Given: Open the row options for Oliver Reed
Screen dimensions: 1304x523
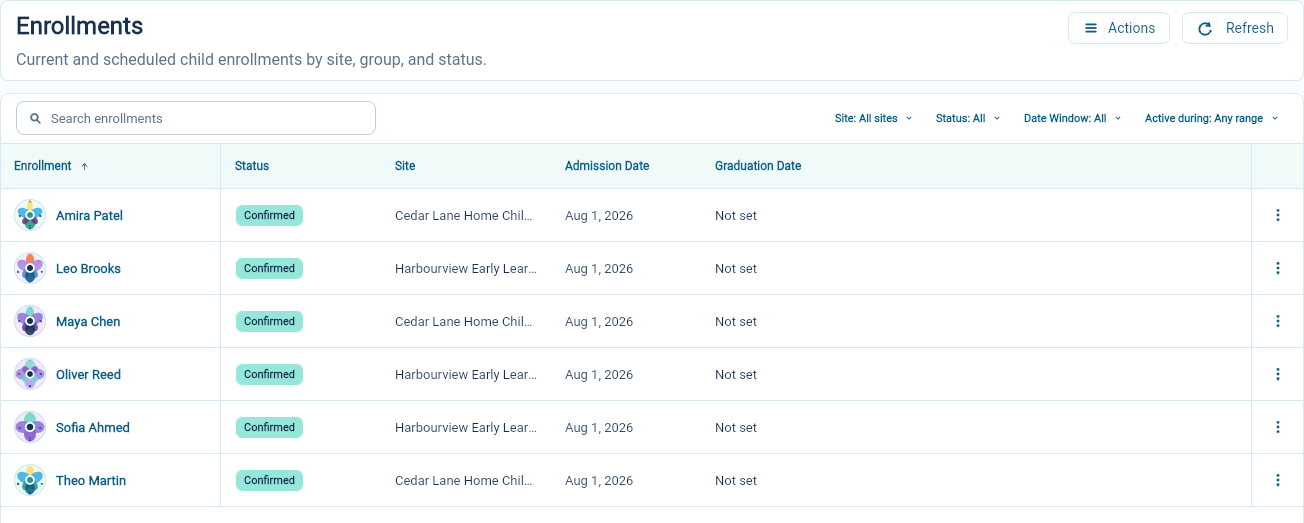Looking at the screenshot, I should tap(1277, 374).
